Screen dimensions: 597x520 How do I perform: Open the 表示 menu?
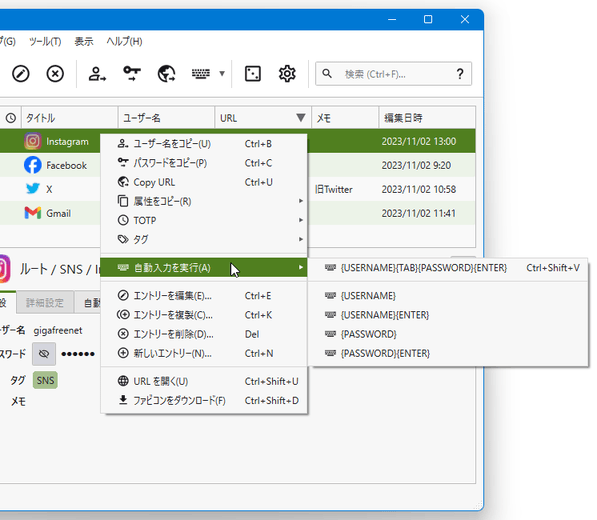point(84,41)
